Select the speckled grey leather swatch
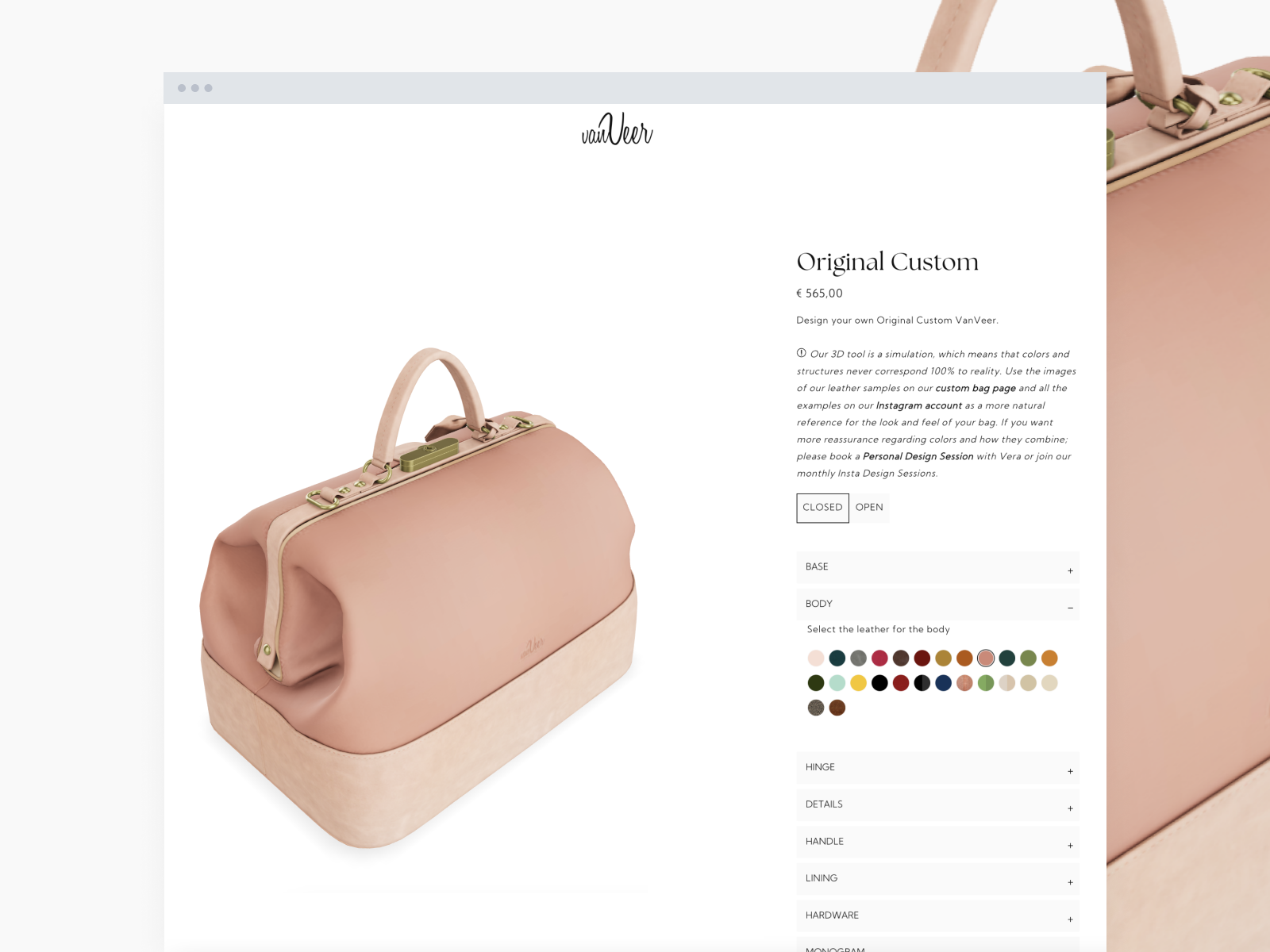 coord(816,708)
